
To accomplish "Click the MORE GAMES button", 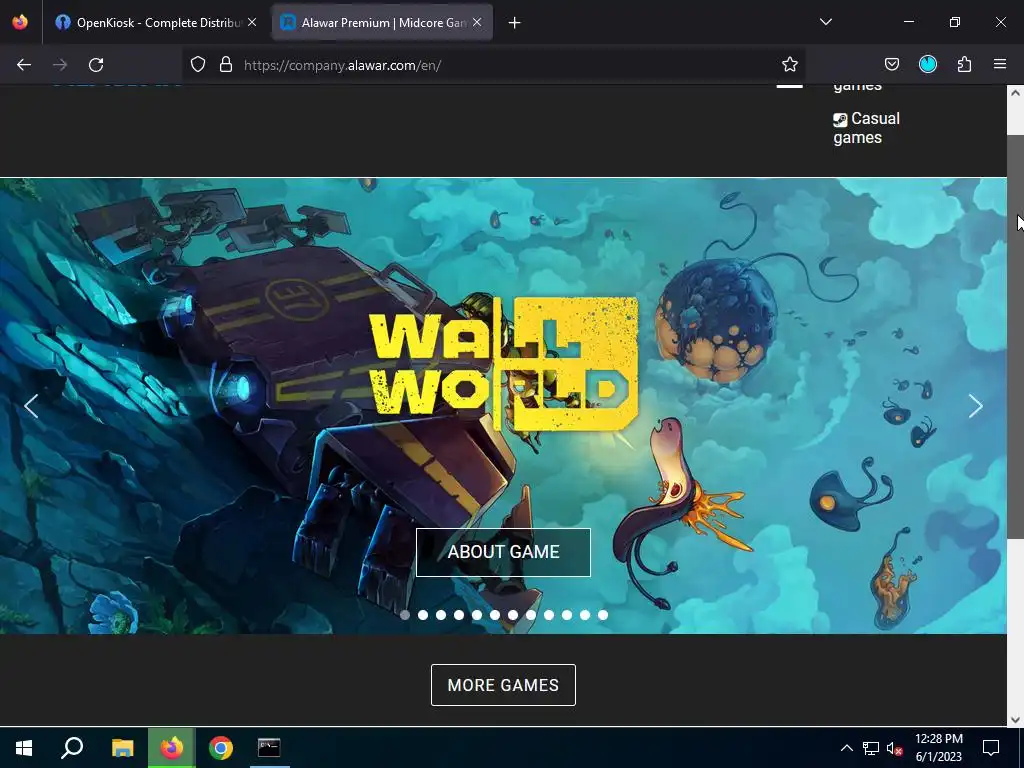I will (504, 685).
